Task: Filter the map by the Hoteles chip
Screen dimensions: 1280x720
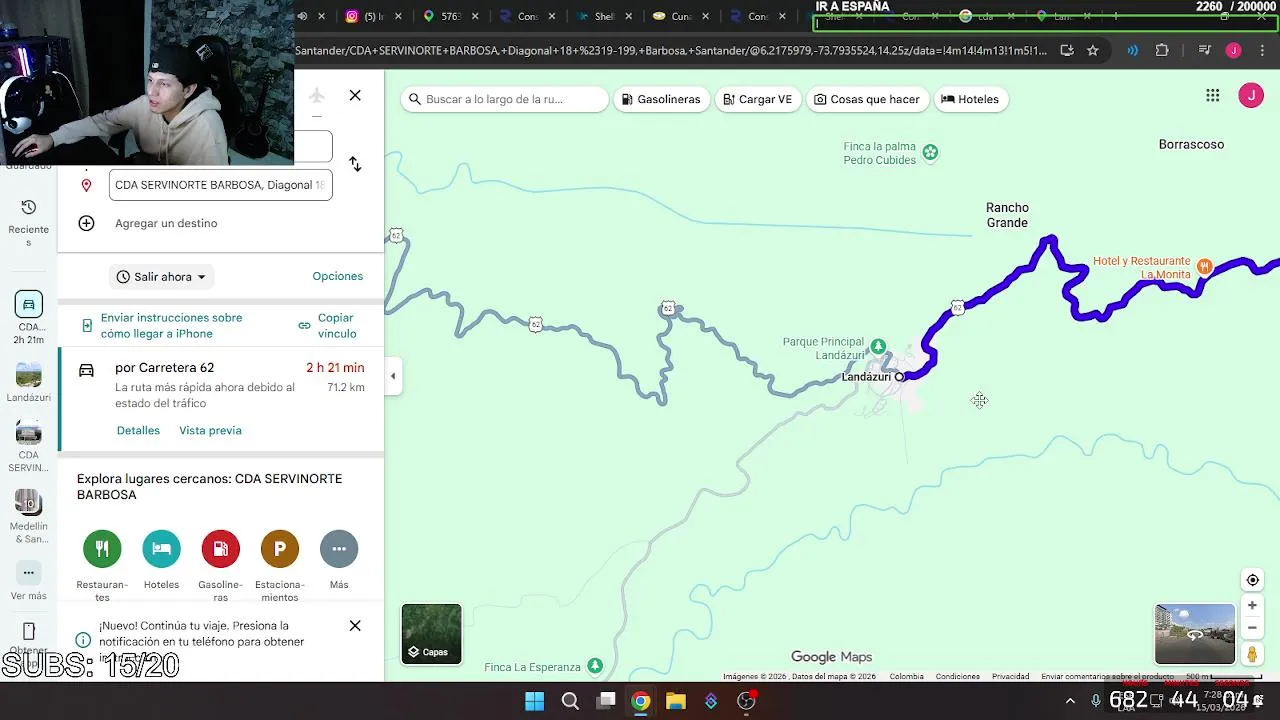Action: click(970, 99)
